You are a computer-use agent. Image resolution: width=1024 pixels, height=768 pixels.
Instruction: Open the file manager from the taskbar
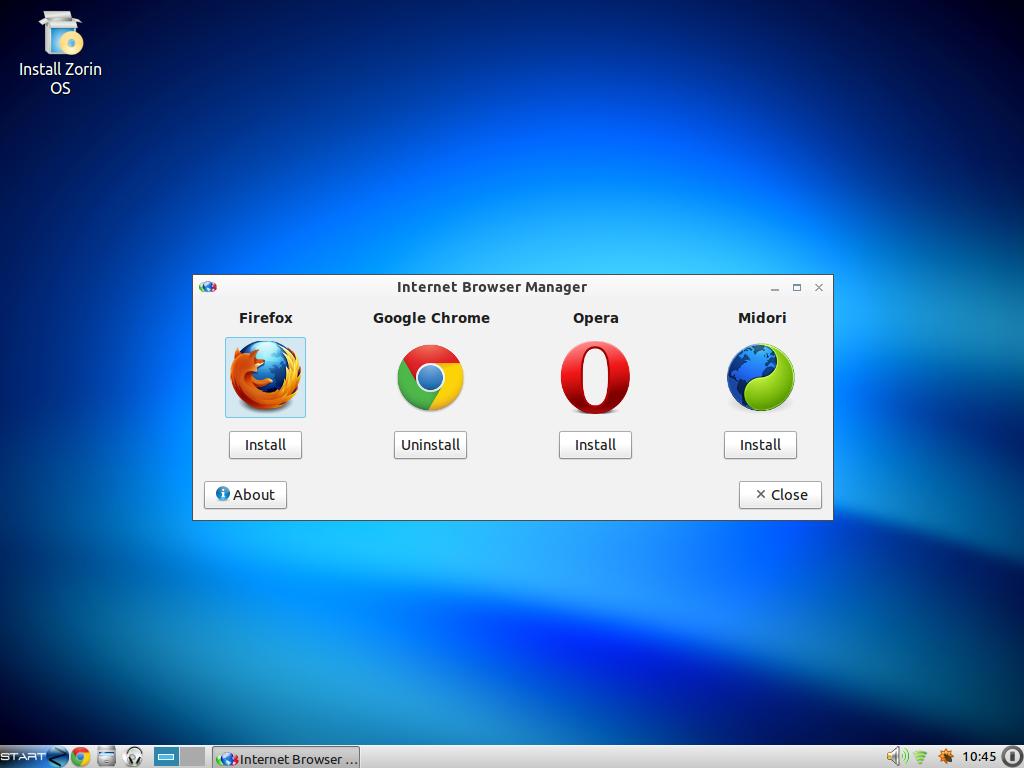click(x=106, y=757)
